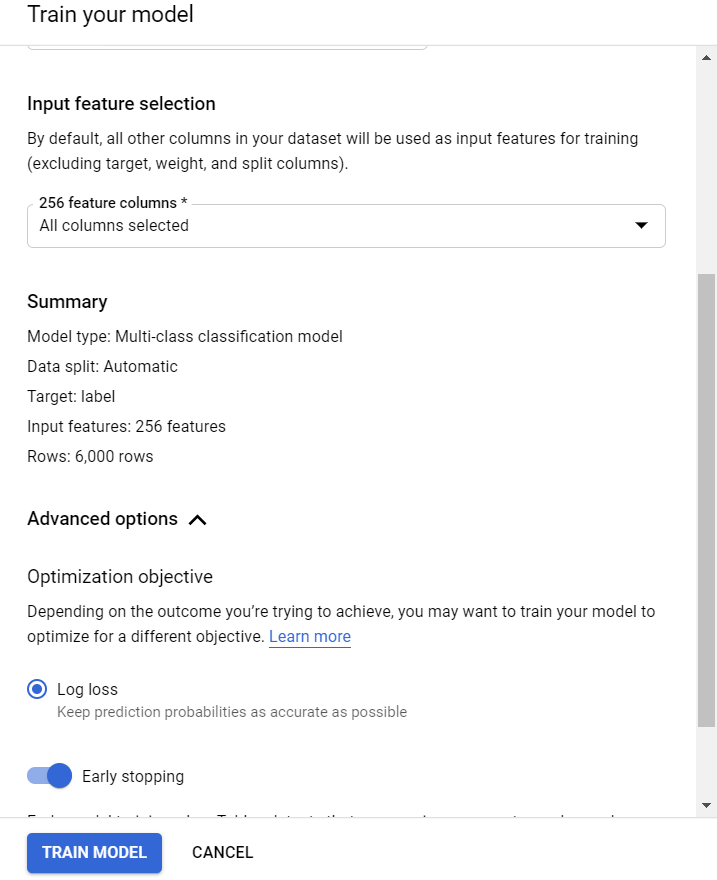Screen dimensions: 717x880
Task: Click the scrollbar up arrow
Action: point(707,59)
